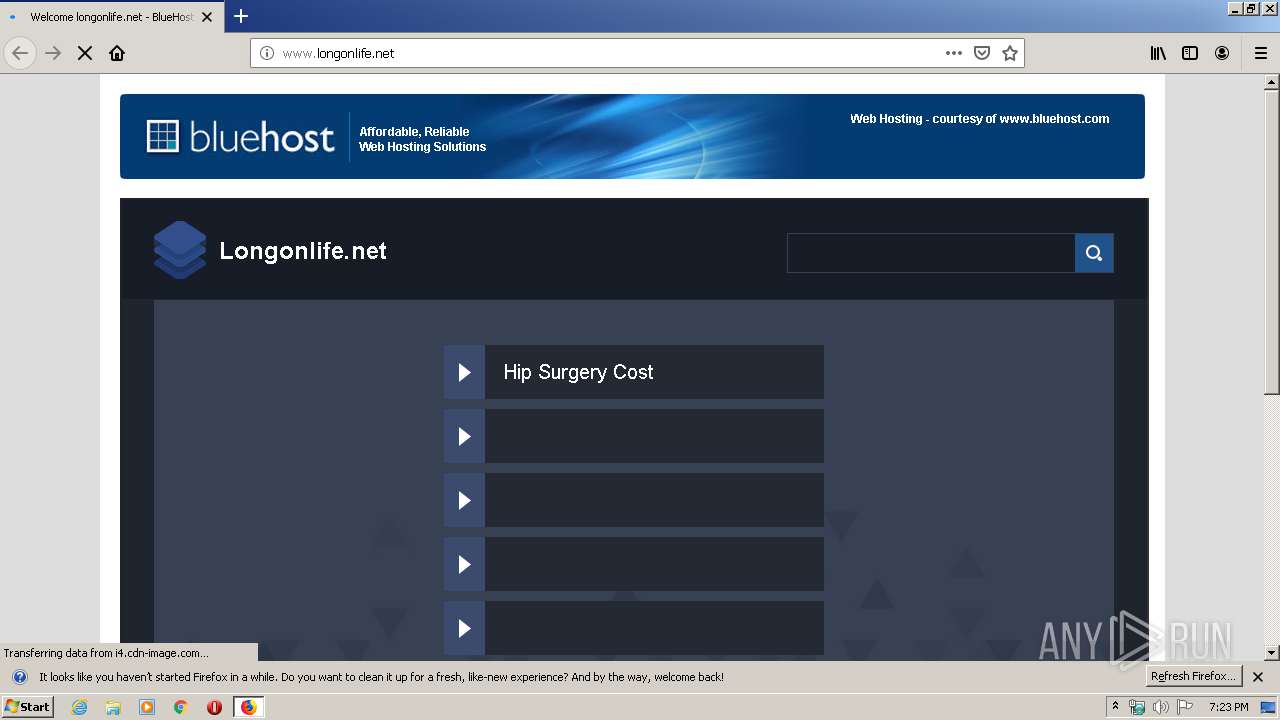Click the Longonlife.net site title
The image size is (1280, 720).
pos(303,251)
